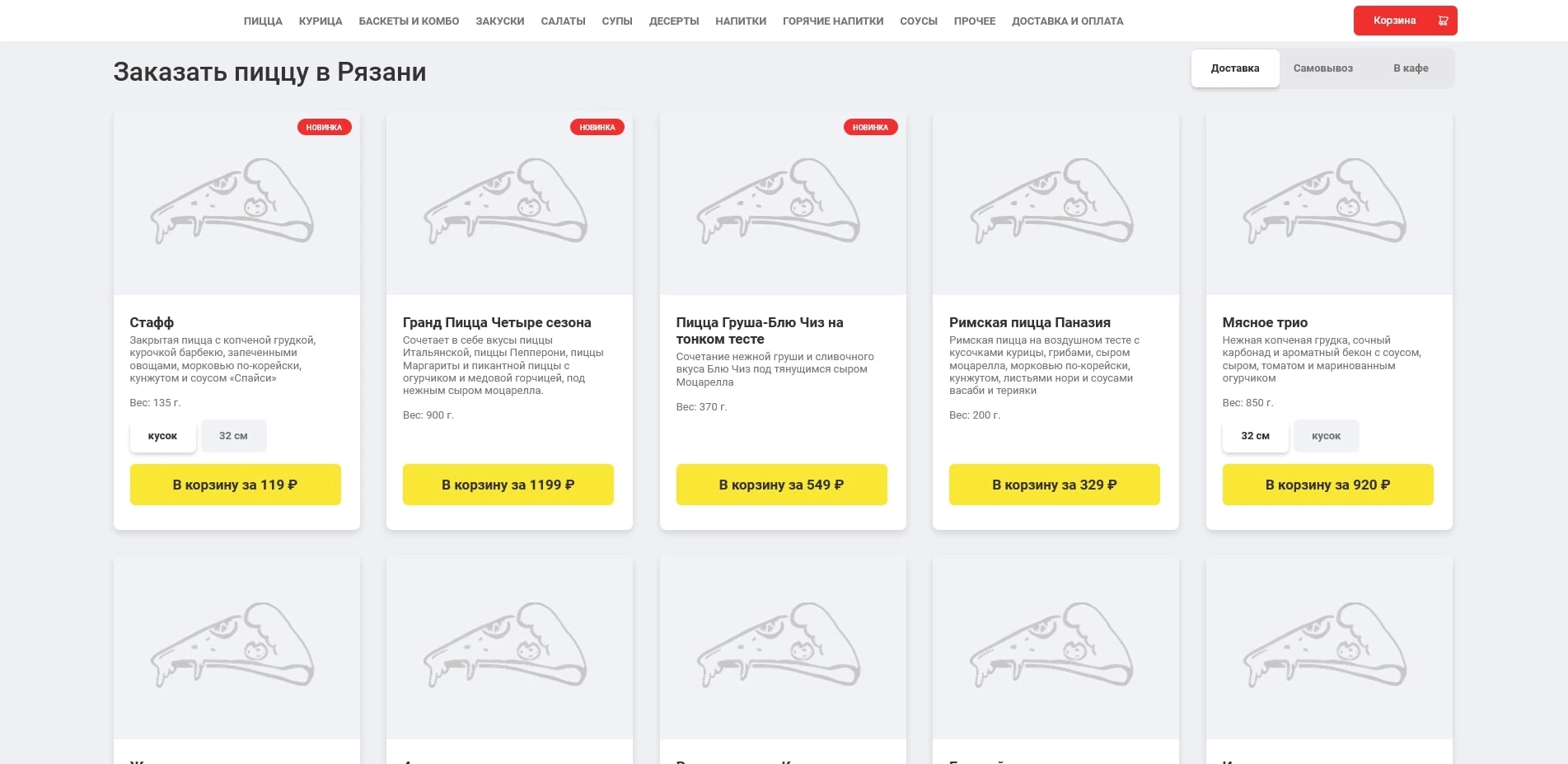The image size is (1568, 764).
Task: Open the ГОРЯЧИЕ НАПИТКИ category
Action: [x=833, y=21]
